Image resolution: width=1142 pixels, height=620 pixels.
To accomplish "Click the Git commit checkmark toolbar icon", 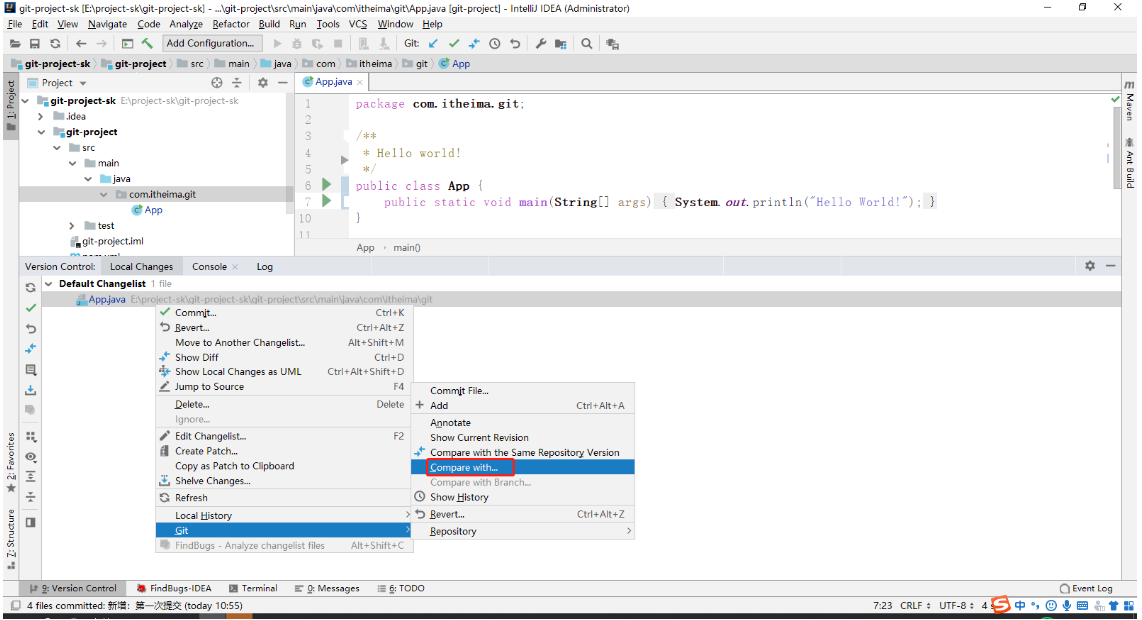I will [x=454, y=44].
